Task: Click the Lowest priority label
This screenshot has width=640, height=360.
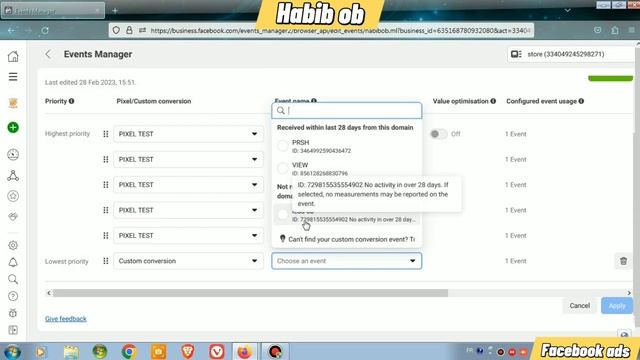Action: tap(67, 261)
